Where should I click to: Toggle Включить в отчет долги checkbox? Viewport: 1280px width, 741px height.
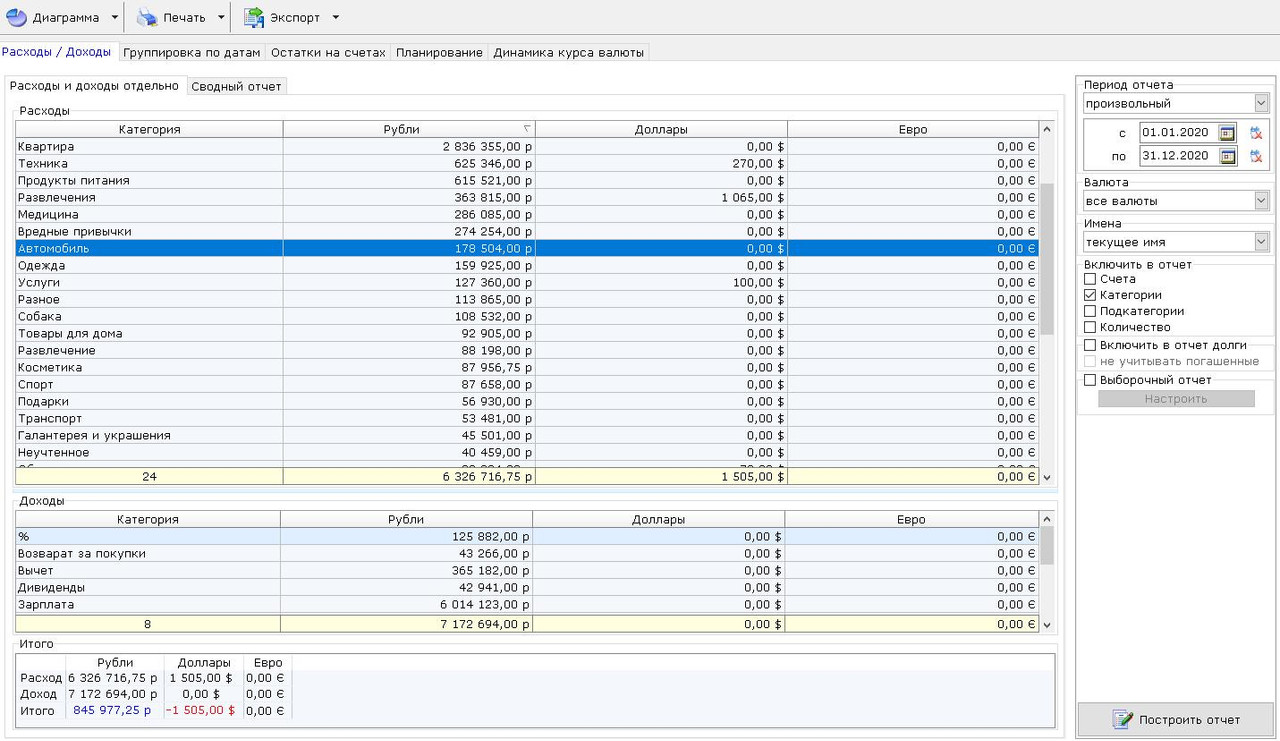point(1090,345)
